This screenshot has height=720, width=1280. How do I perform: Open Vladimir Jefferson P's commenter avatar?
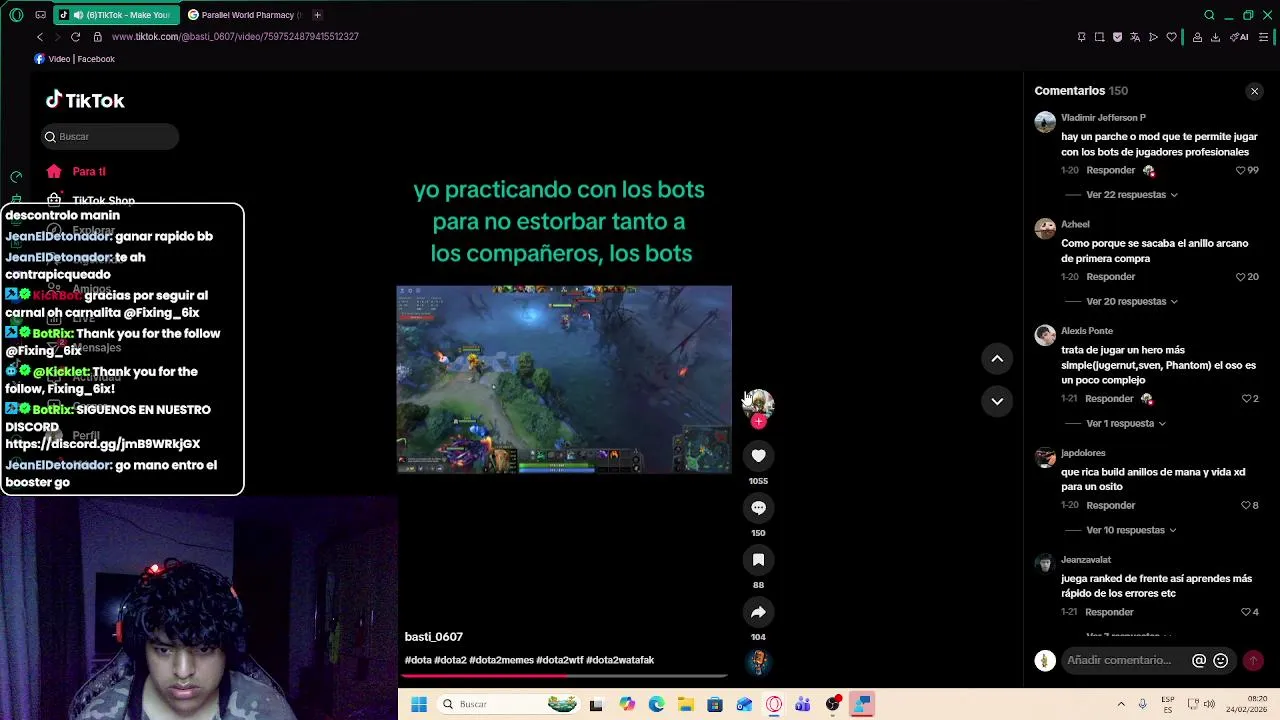1045,122
